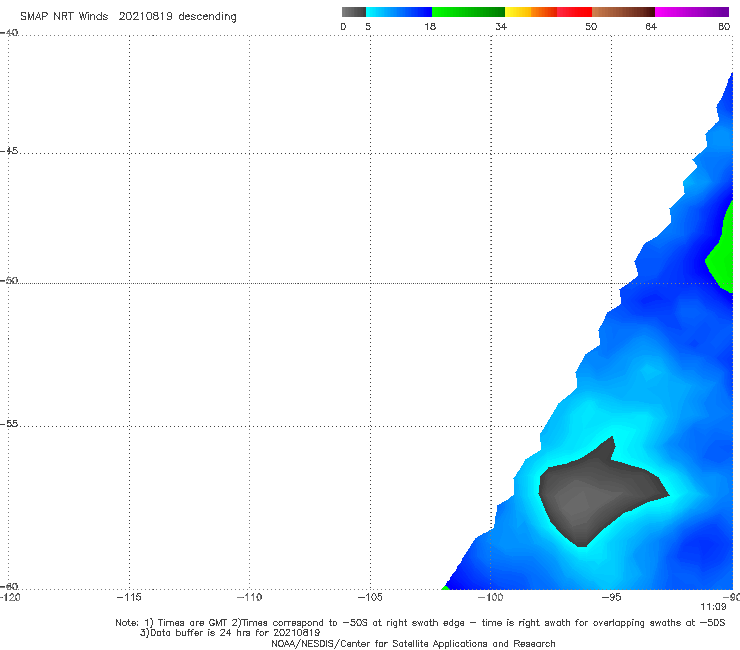This screenshot has width=740, height=650.
Task: Click the latitude axis label "-45"
Action: (x=9, y=151)
